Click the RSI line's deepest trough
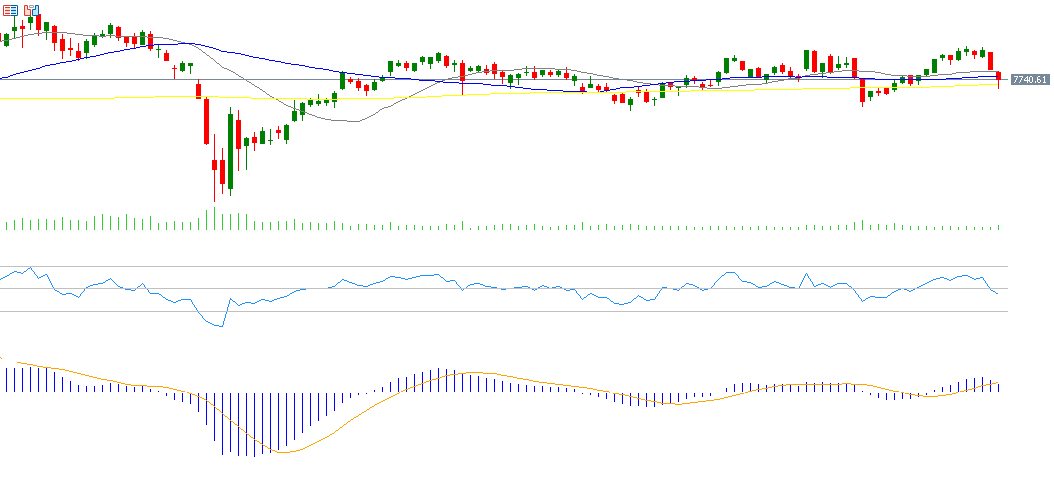 point(221,326)
